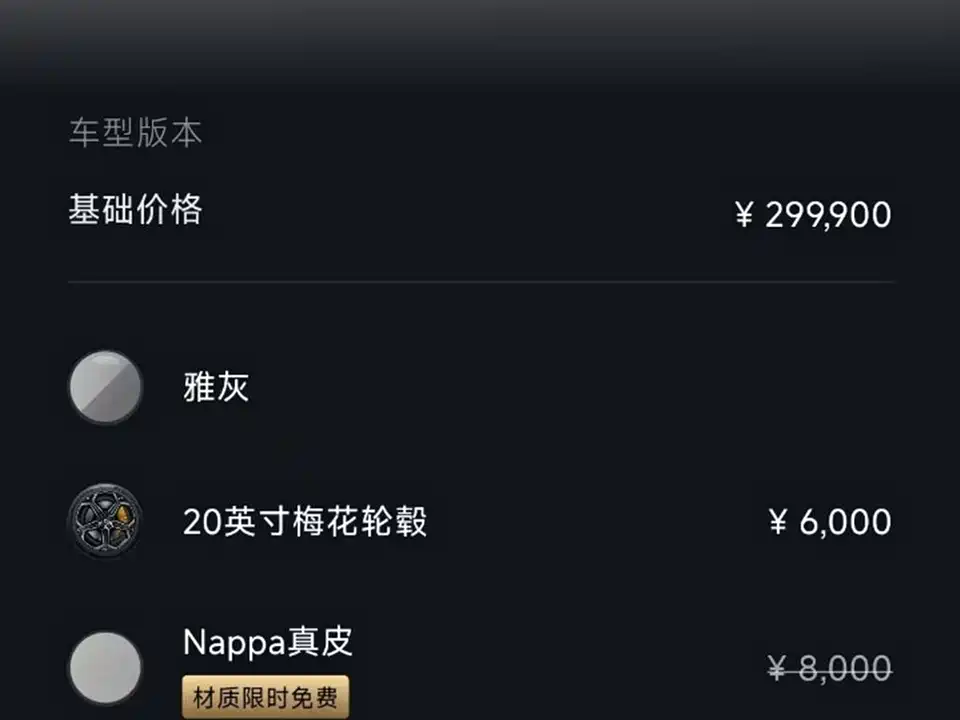Select the 基础价格 label

135,211
